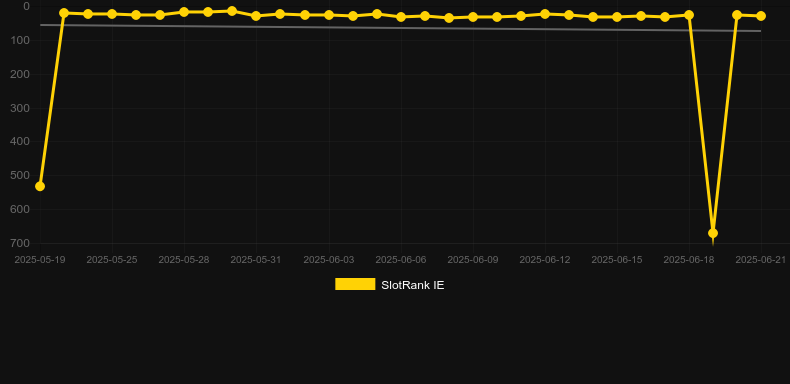Click the data point above 2025-05-25
The image size is (790, 384).
[112, 14]
